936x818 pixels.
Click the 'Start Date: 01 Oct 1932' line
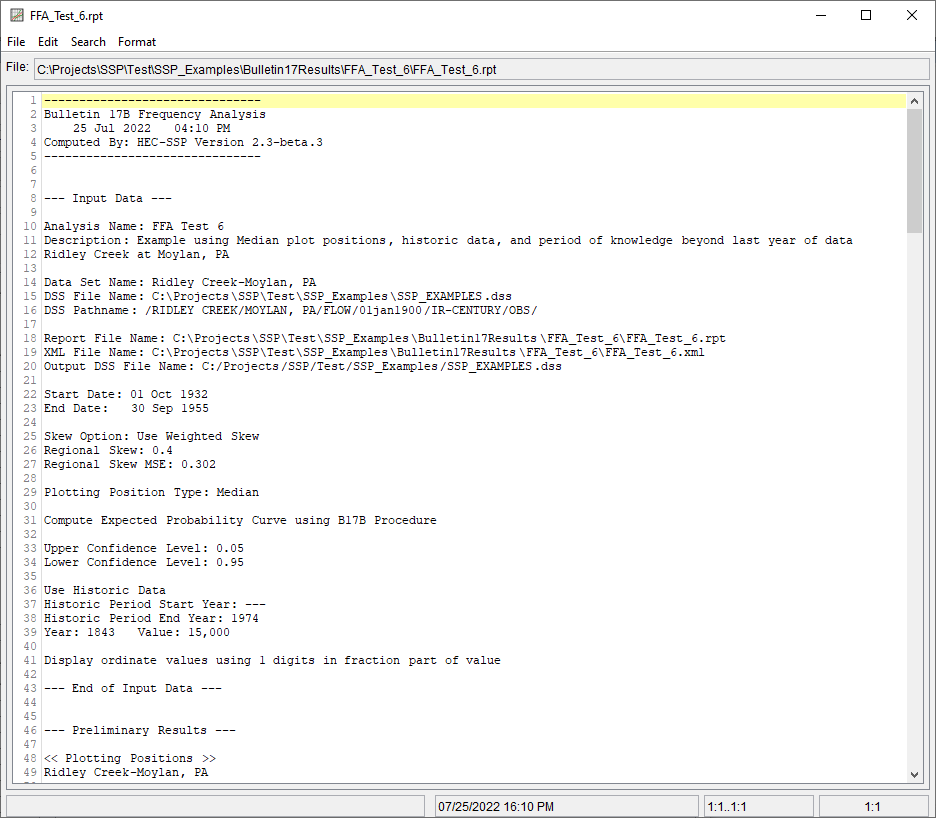pos(126,394)
